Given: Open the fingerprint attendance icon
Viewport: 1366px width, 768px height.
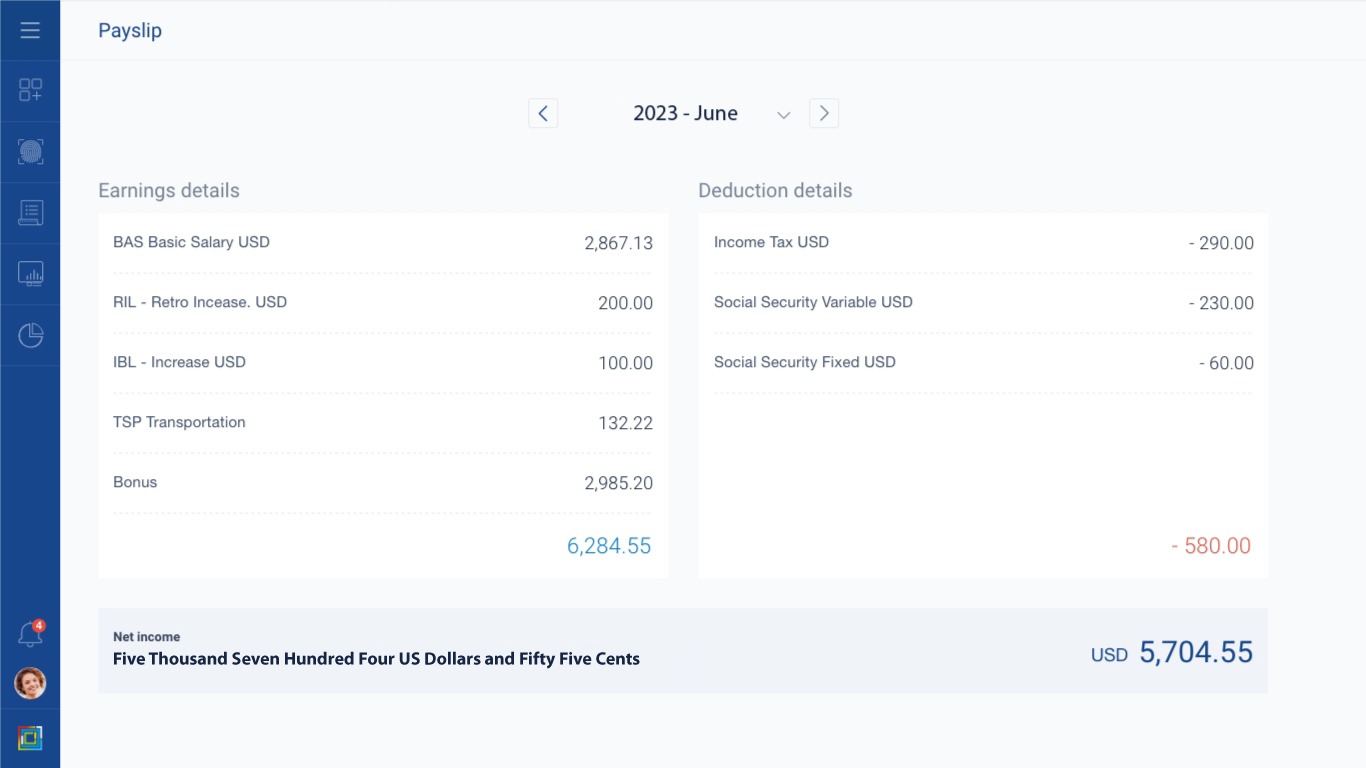Looking at the screenshot, I should click(x=29, y=152).
